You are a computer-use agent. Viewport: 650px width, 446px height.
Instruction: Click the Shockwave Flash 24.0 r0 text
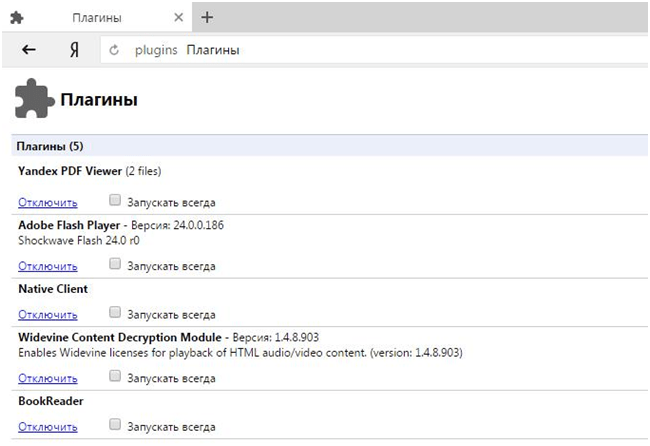[x=79, y=240]
